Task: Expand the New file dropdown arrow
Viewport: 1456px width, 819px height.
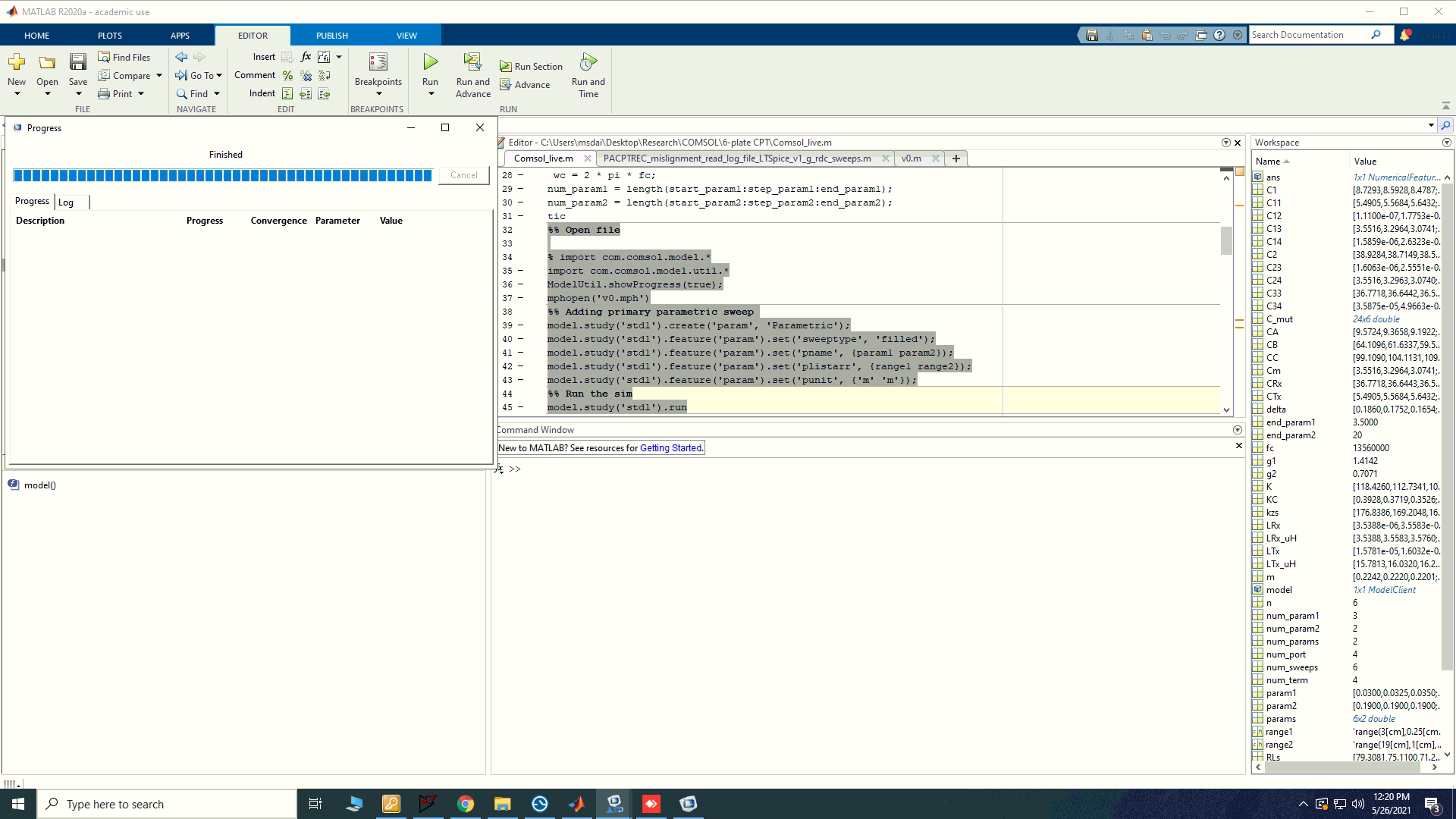Action: (x=17, y=94)
